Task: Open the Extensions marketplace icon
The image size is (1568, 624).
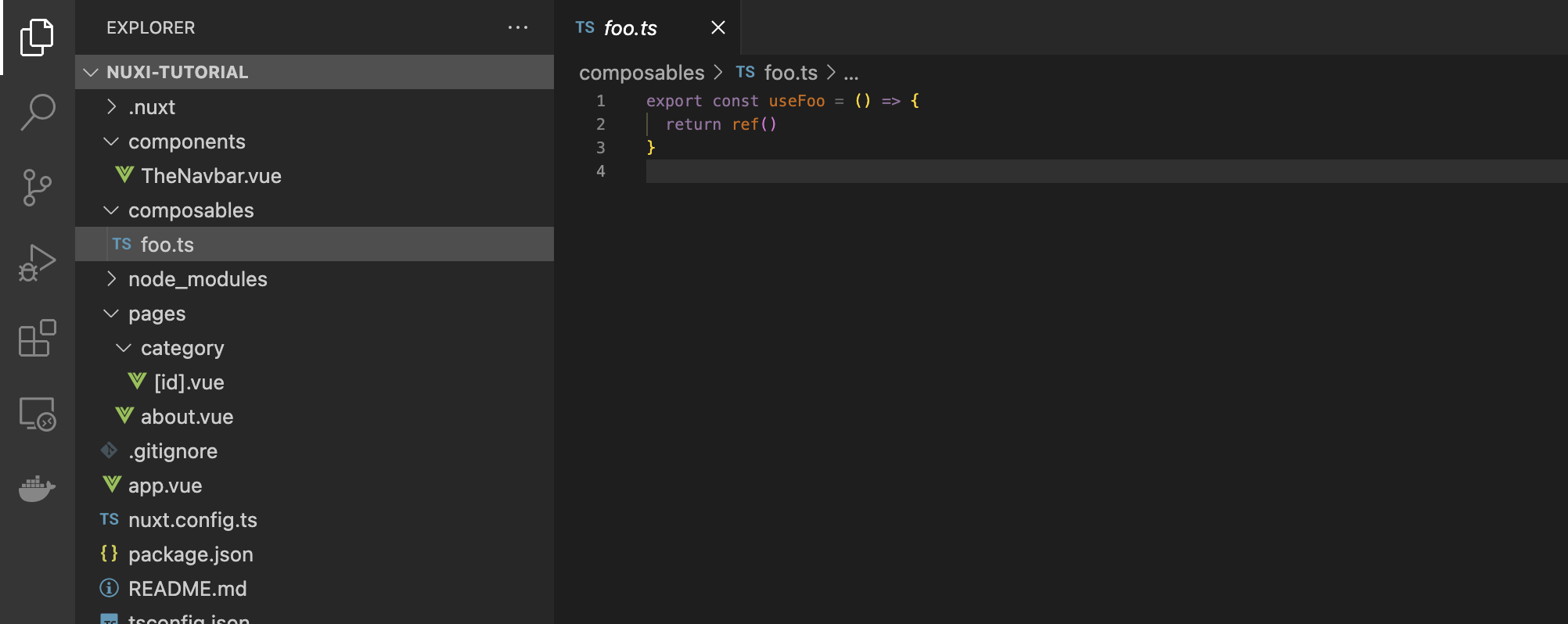Action: 37,338
